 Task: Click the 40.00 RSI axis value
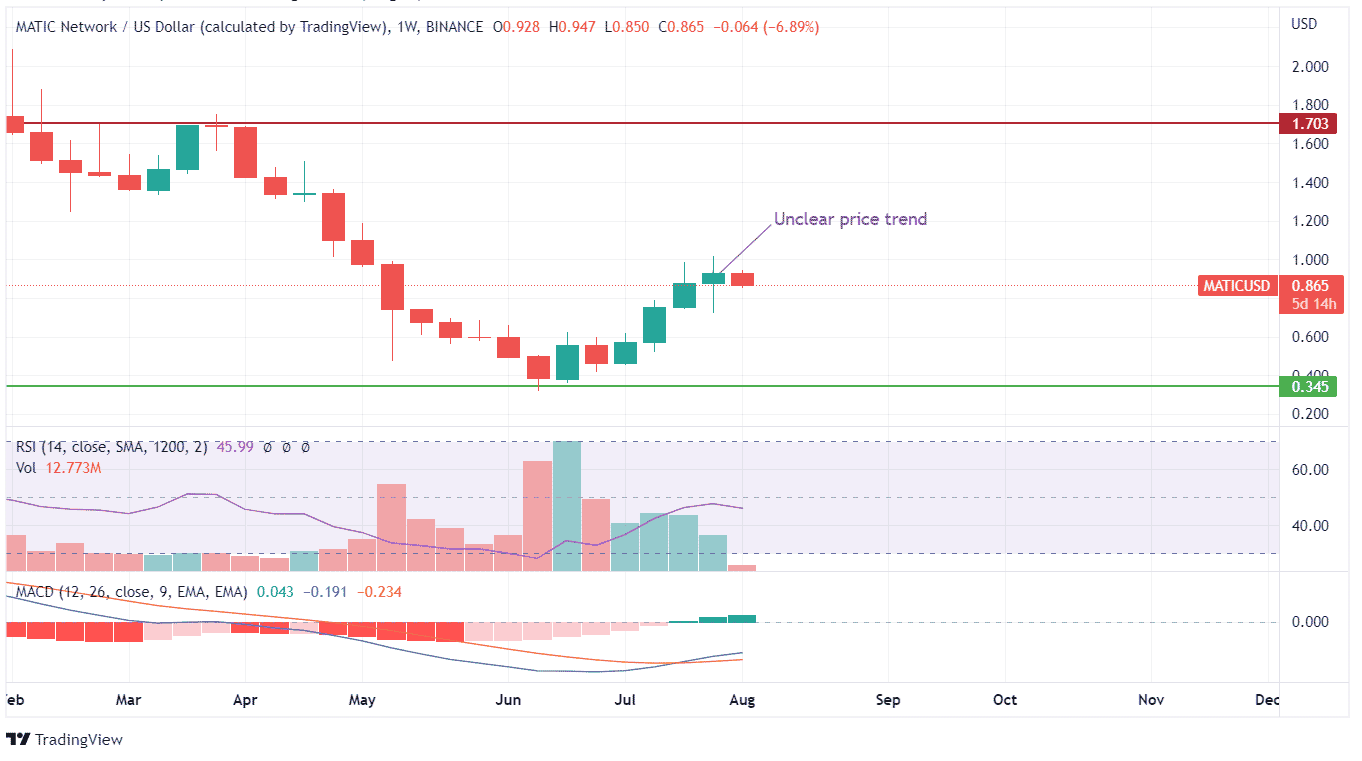pos(1309,526)
